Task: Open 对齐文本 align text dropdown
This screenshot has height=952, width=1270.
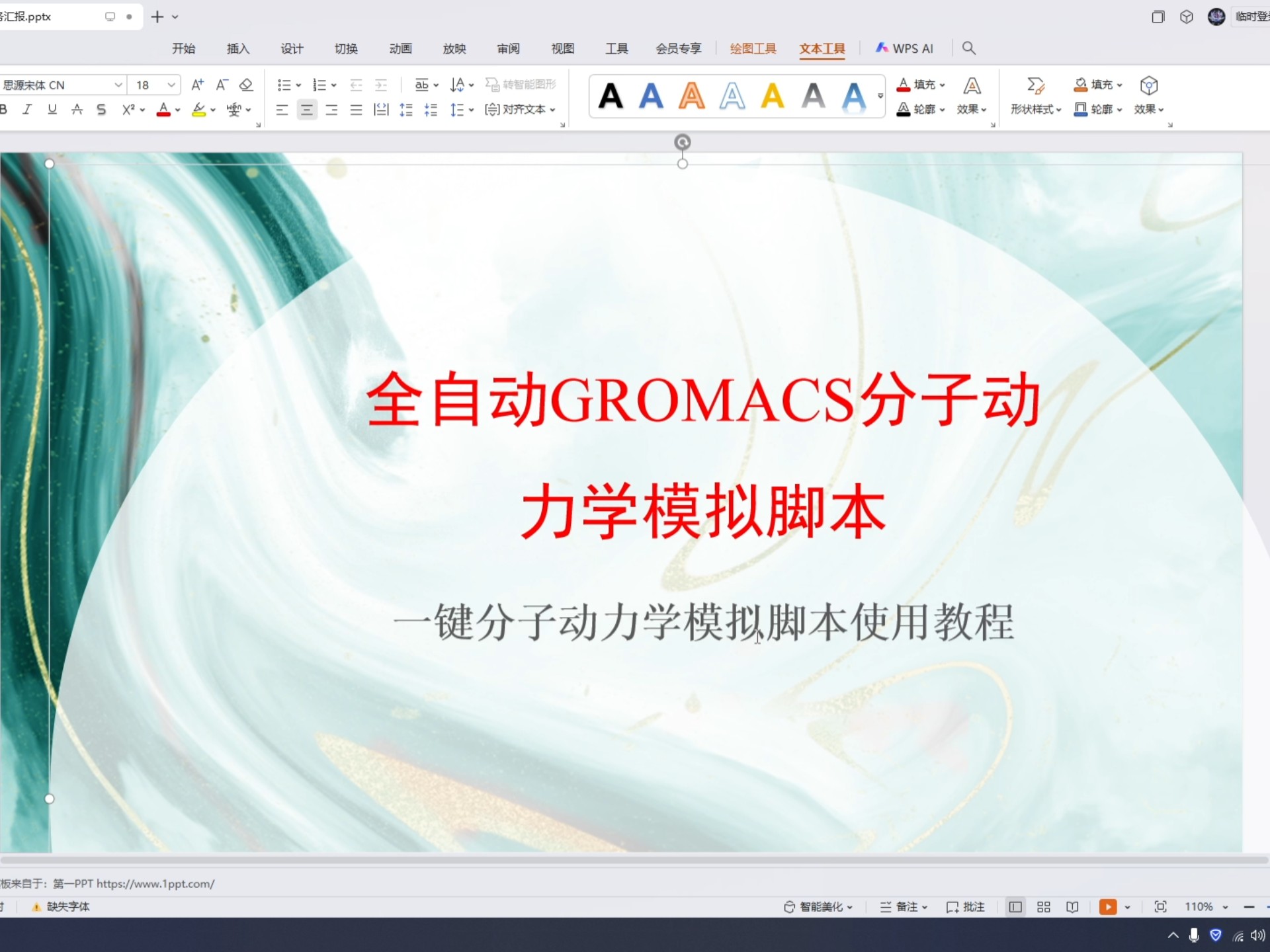Action: [x=520, y=110]
